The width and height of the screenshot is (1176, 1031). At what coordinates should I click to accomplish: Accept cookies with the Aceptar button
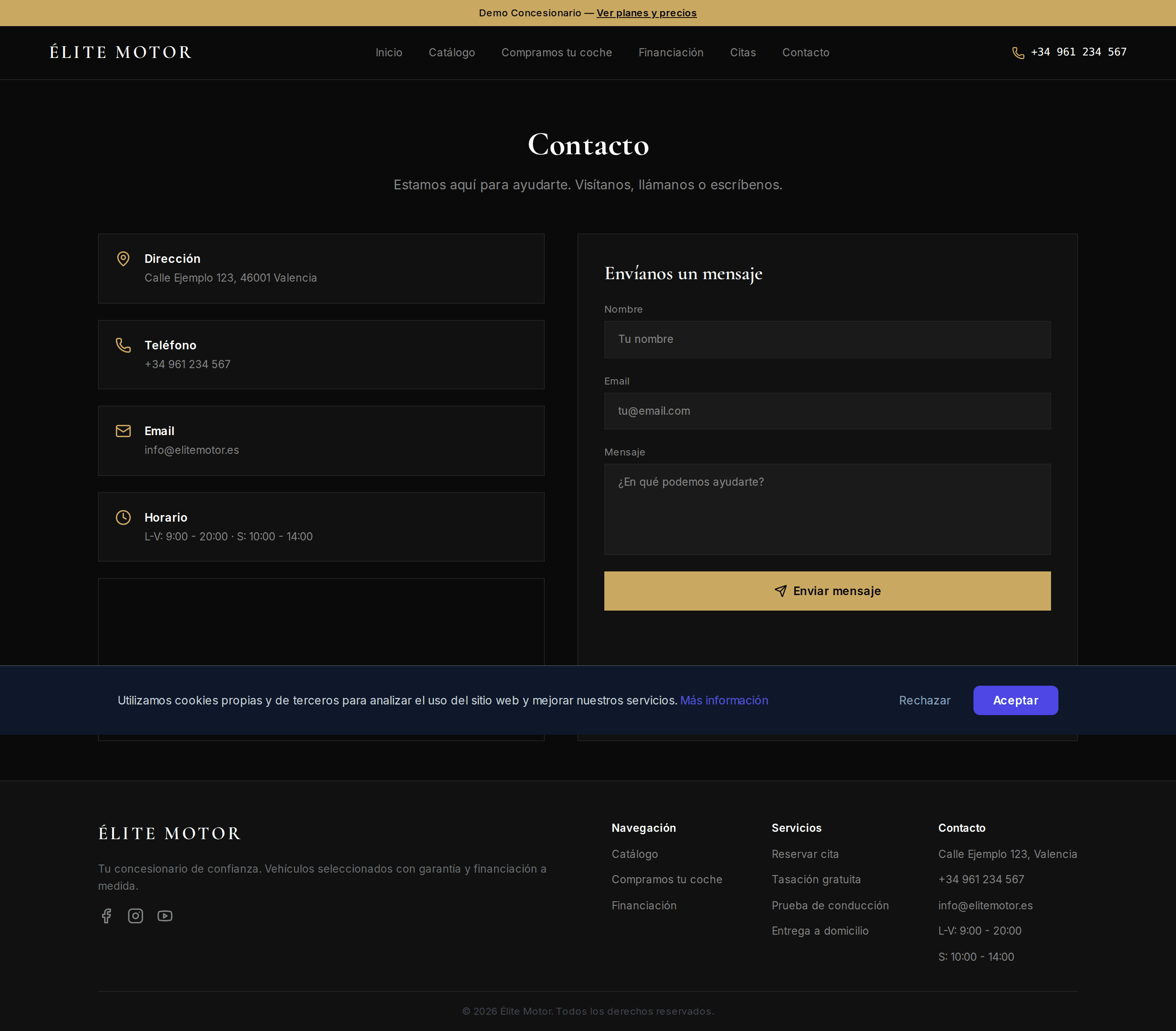(1016, 700)
